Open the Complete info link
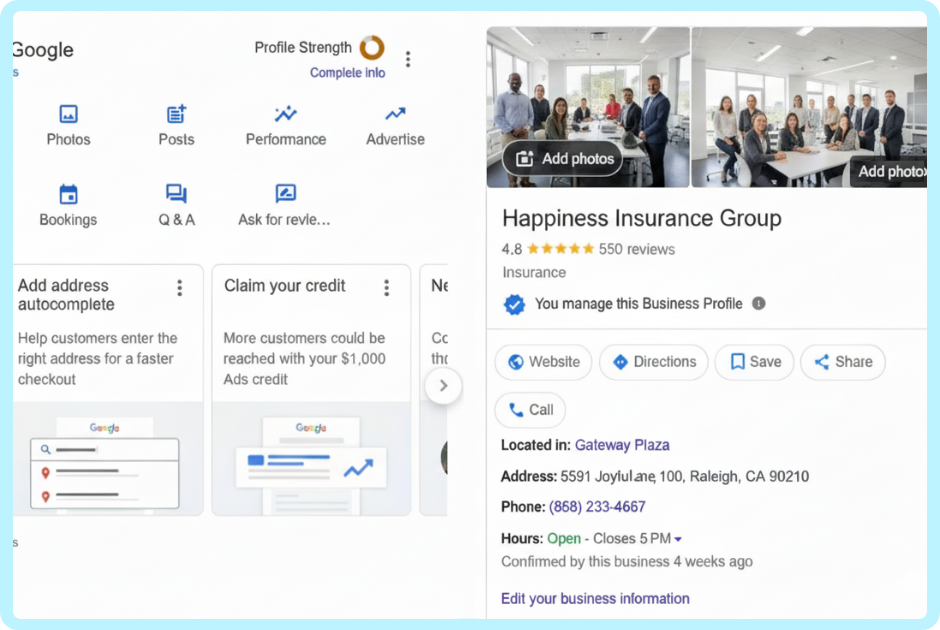 pyautogui.click(x=348, y=73)
